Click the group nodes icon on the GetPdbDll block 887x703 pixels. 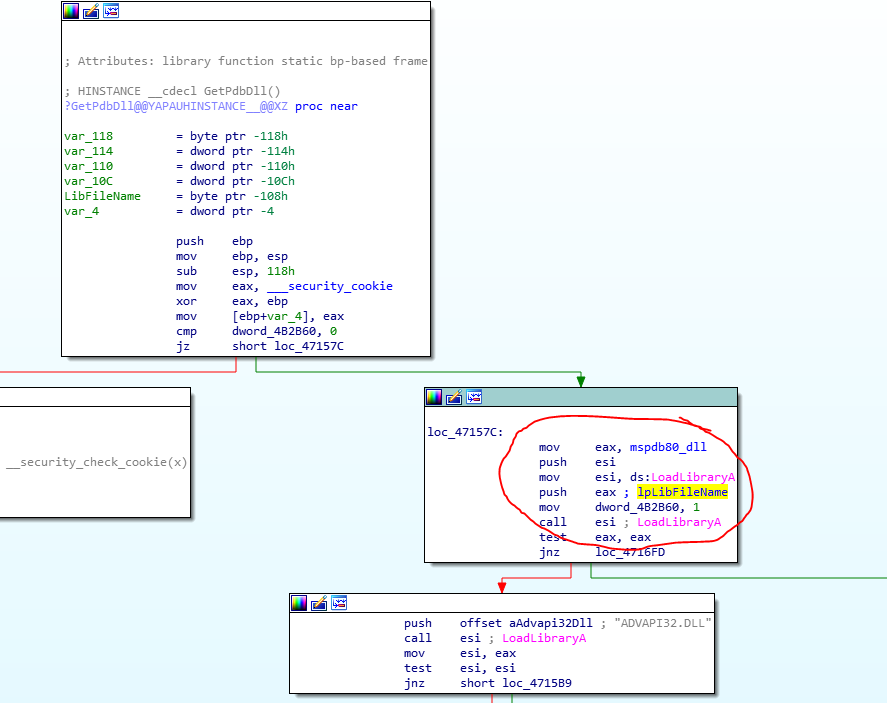[110, 10]
